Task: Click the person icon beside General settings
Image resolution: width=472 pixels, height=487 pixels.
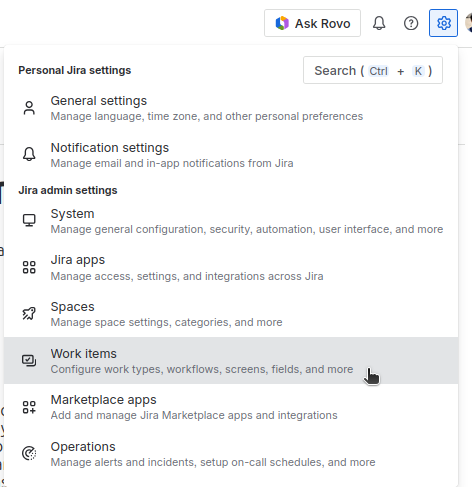Action: tap(29, 108)
